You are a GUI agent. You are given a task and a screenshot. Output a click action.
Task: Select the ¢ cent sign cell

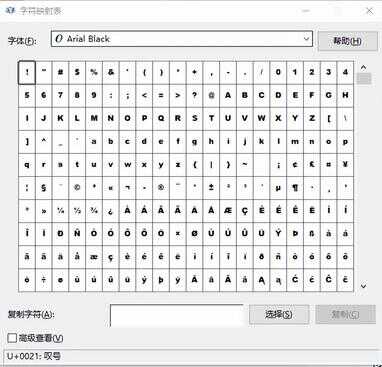(295, 165)
